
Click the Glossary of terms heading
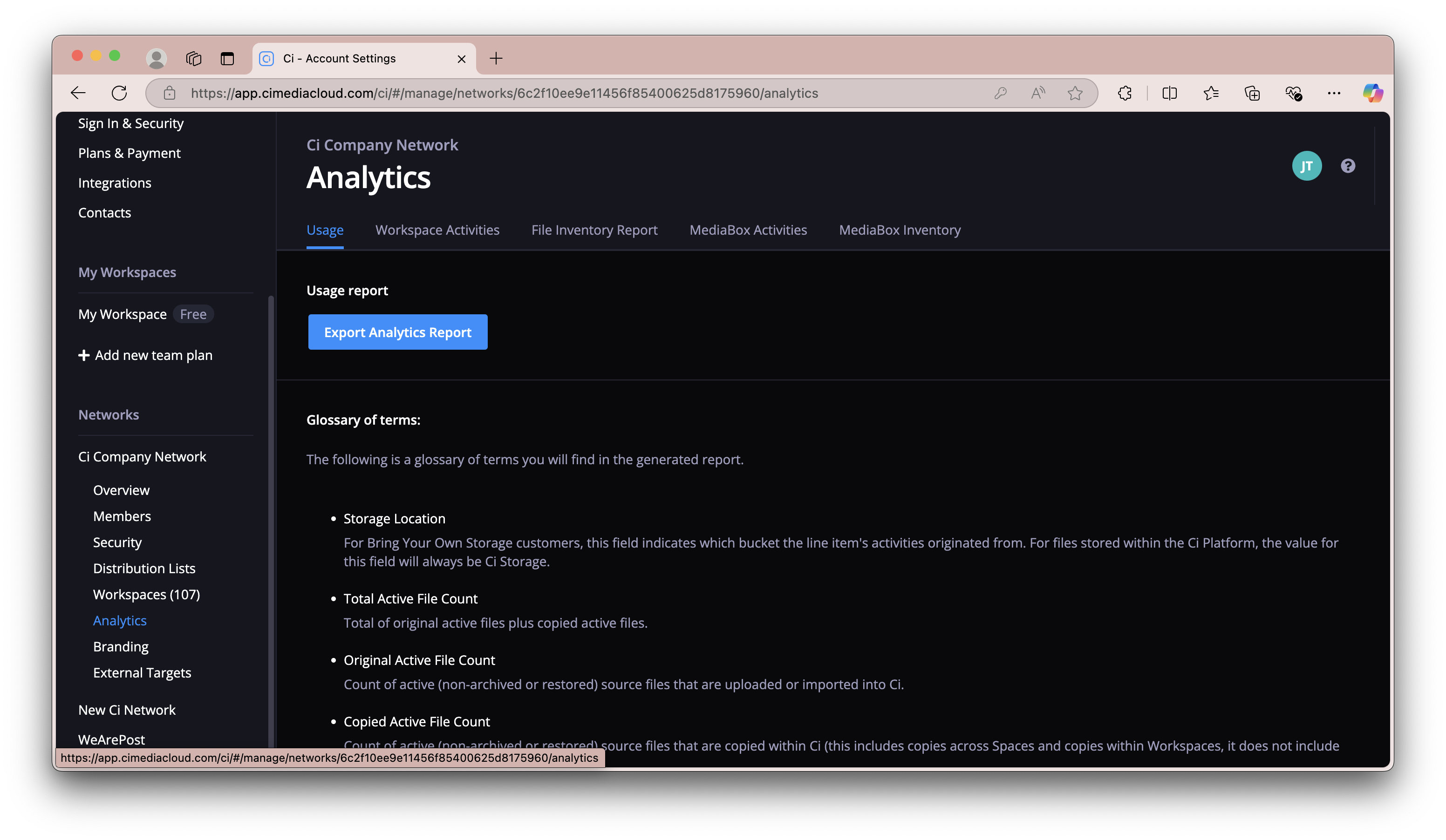point(363,420)
